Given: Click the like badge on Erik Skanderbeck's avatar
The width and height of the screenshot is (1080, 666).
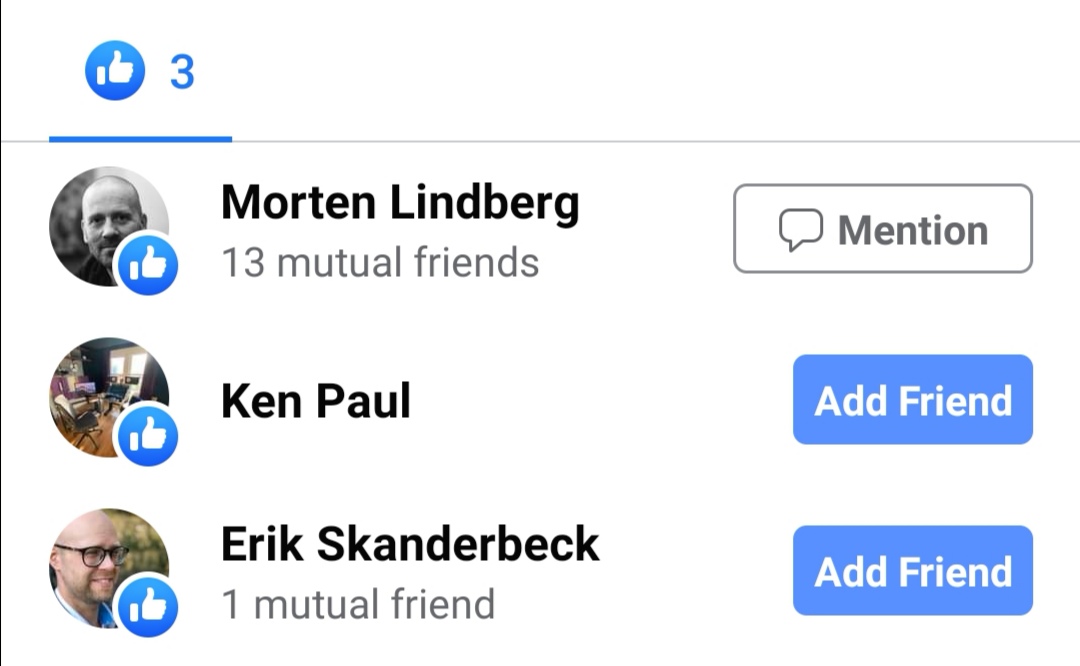Looking at the screenshot, I should tap(148, 607).
